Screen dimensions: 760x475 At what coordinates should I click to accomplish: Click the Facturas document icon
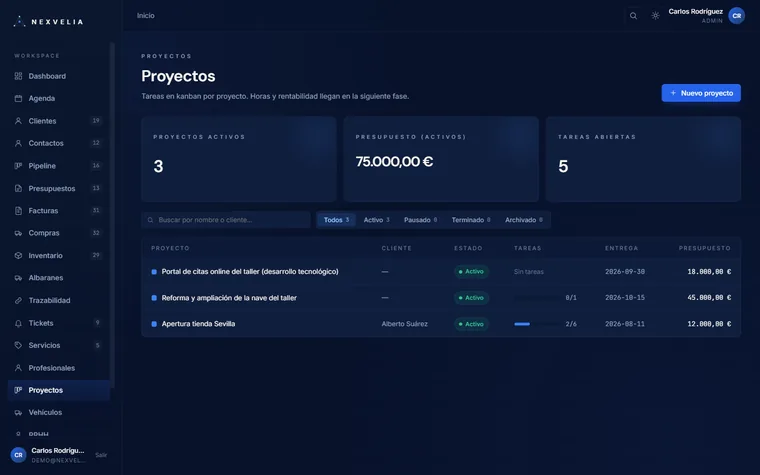tap(18, 210)
